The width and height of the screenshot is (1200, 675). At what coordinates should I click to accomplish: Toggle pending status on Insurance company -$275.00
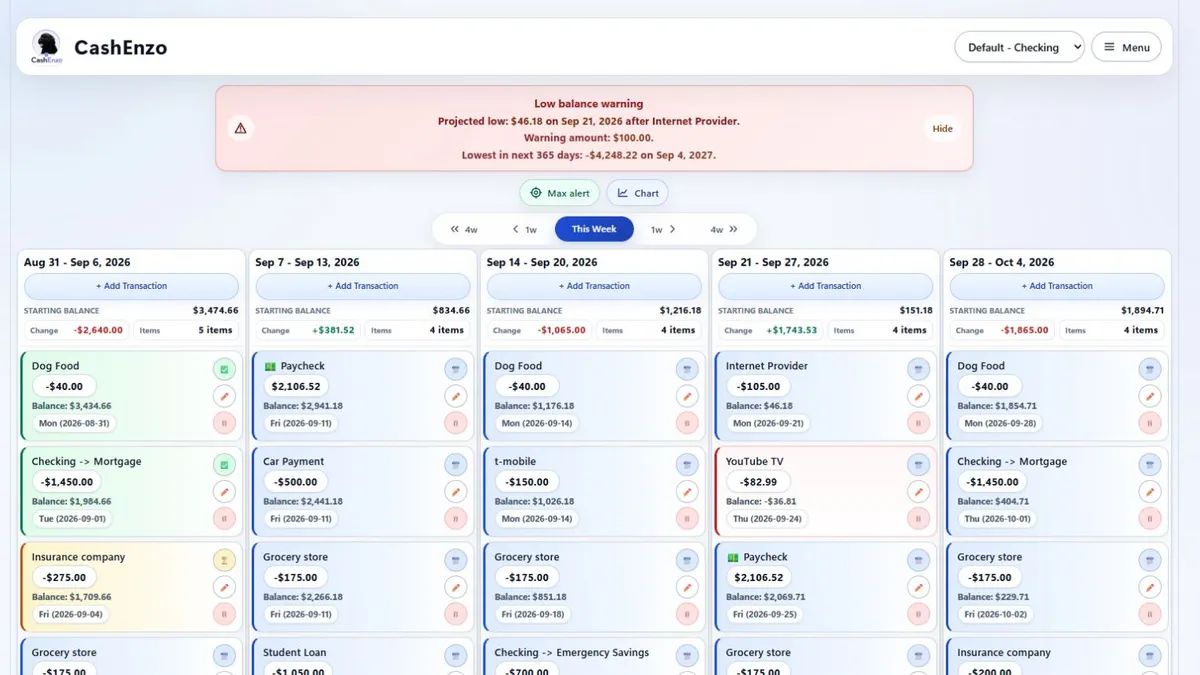224,560
